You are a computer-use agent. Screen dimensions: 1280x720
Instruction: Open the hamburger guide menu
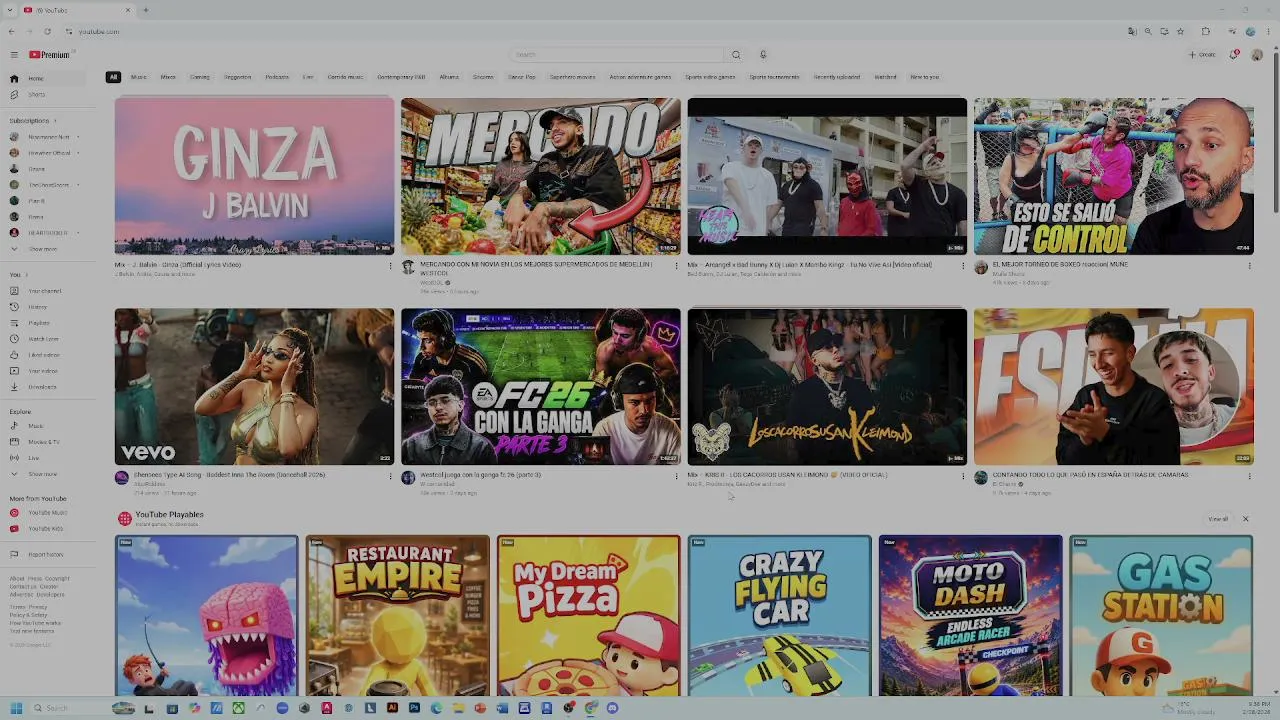pos(14,55)
